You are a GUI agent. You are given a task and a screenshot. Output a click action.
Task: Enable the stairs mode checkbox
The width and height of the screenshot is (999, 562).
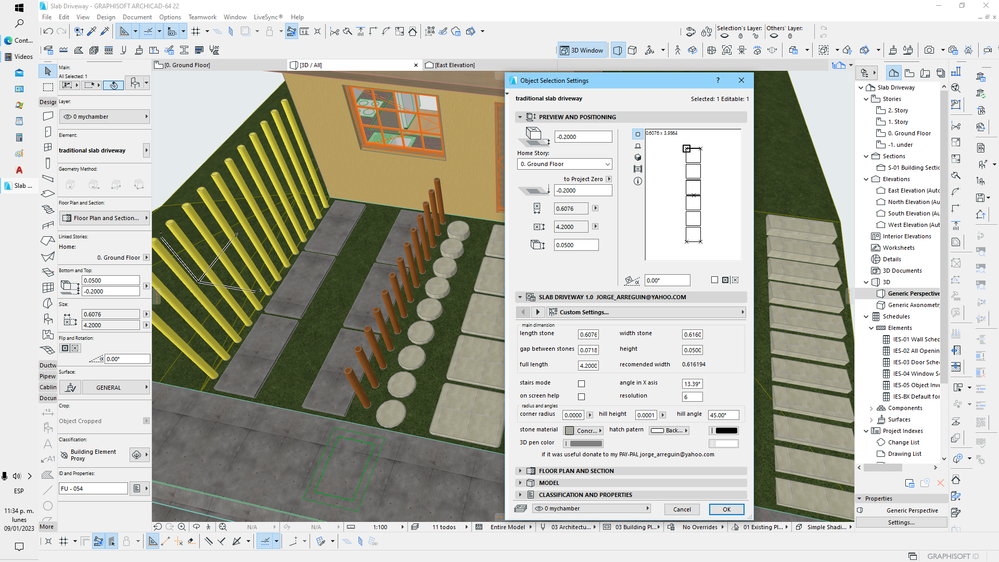(x=581, y=383)
